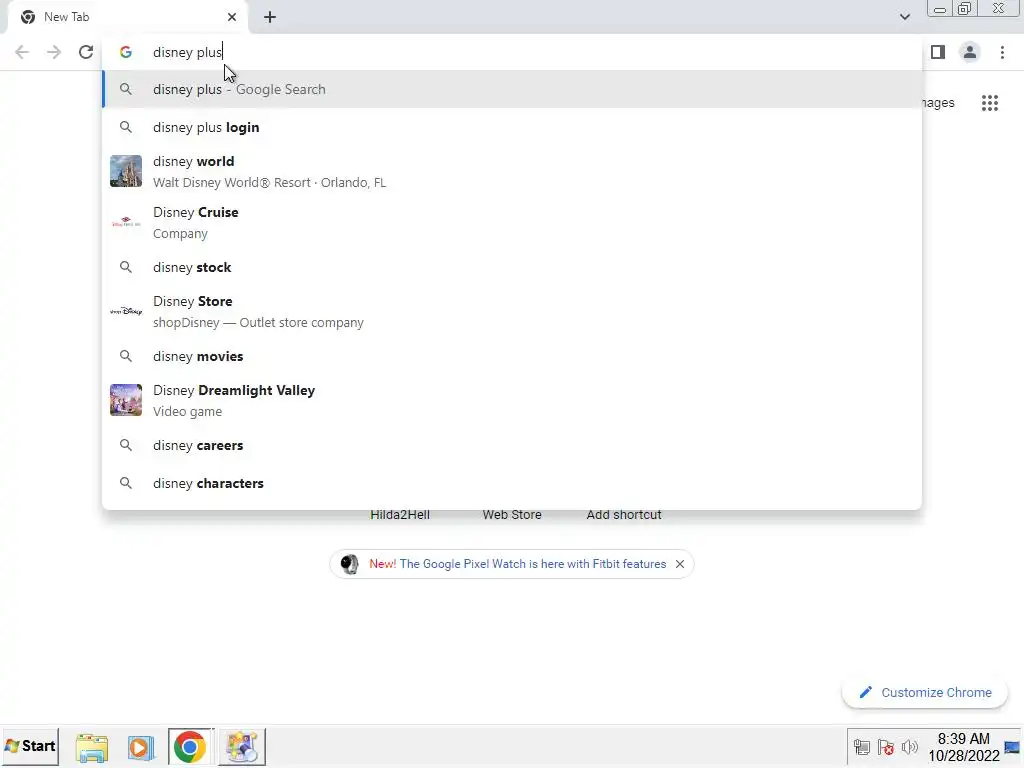Open the Google Pixel Watch promo link

tap(517, 564)
